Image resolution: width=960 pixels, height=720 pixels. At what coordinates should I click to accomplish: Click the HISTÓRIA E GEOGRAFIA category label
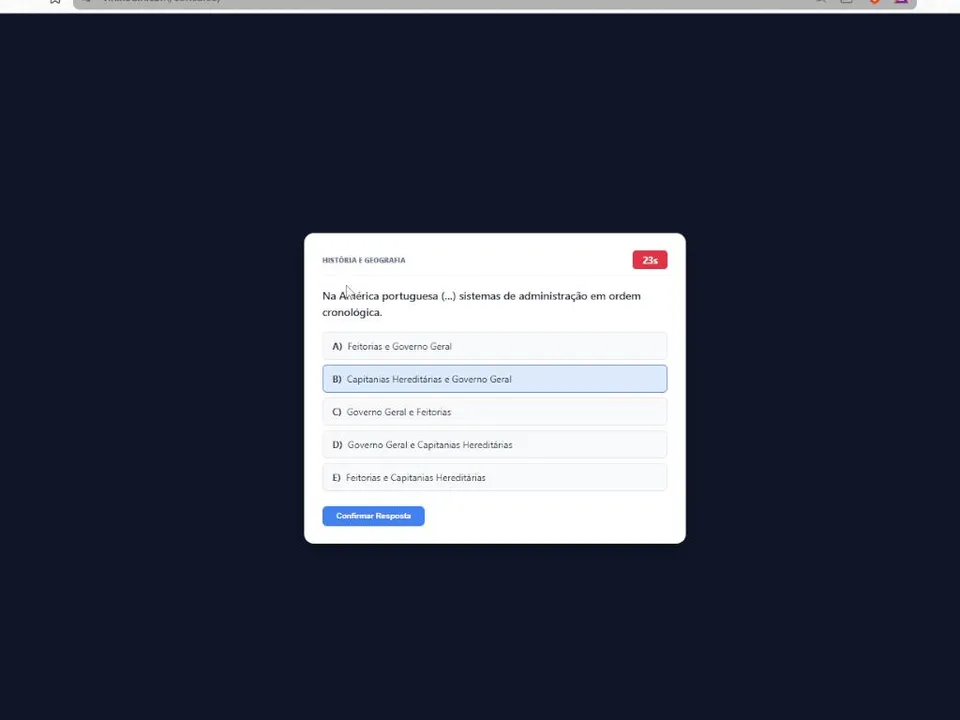(x=364, y=260)
